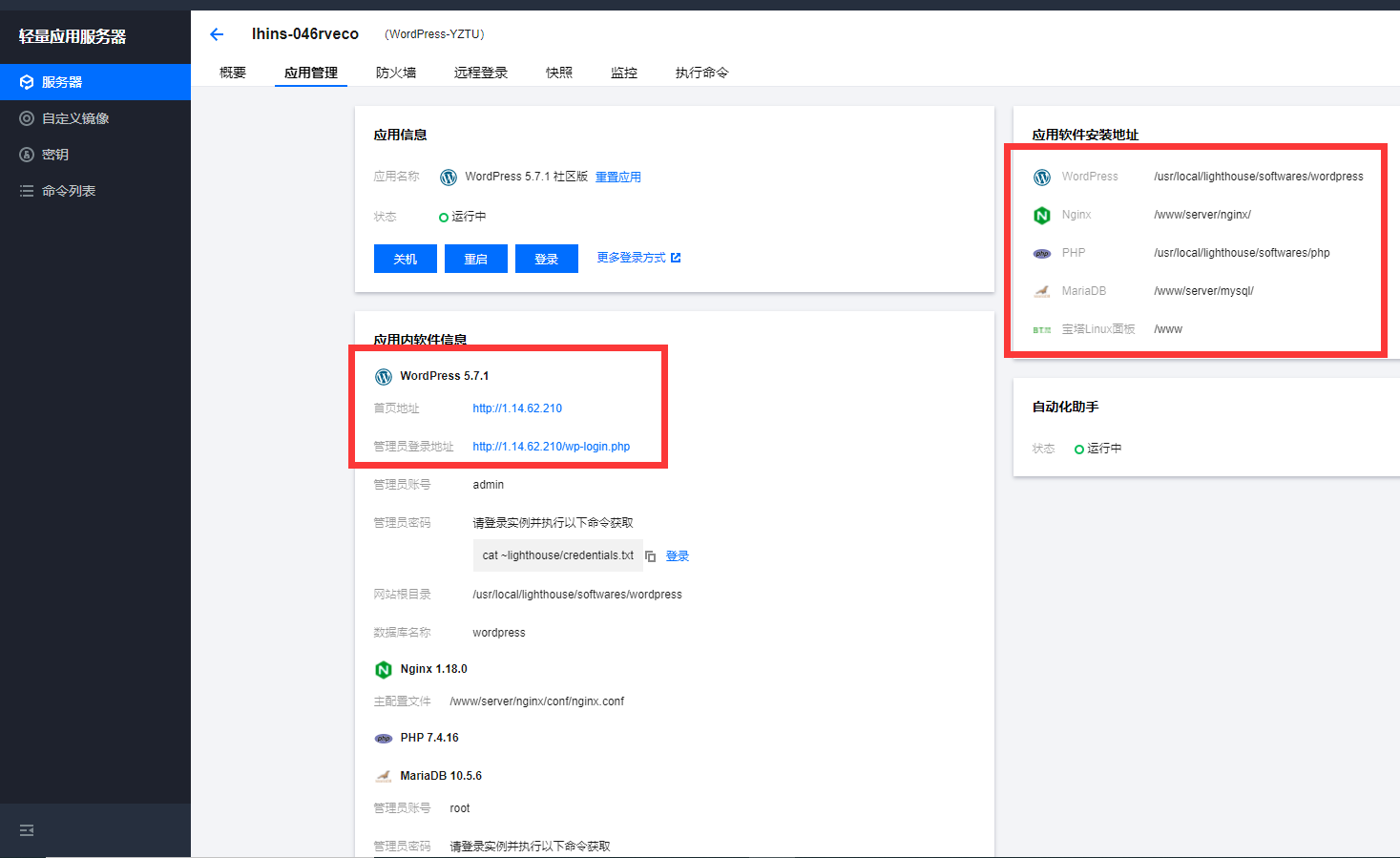
Task: Open the 快照 tab
Action: tap(559, 73)
